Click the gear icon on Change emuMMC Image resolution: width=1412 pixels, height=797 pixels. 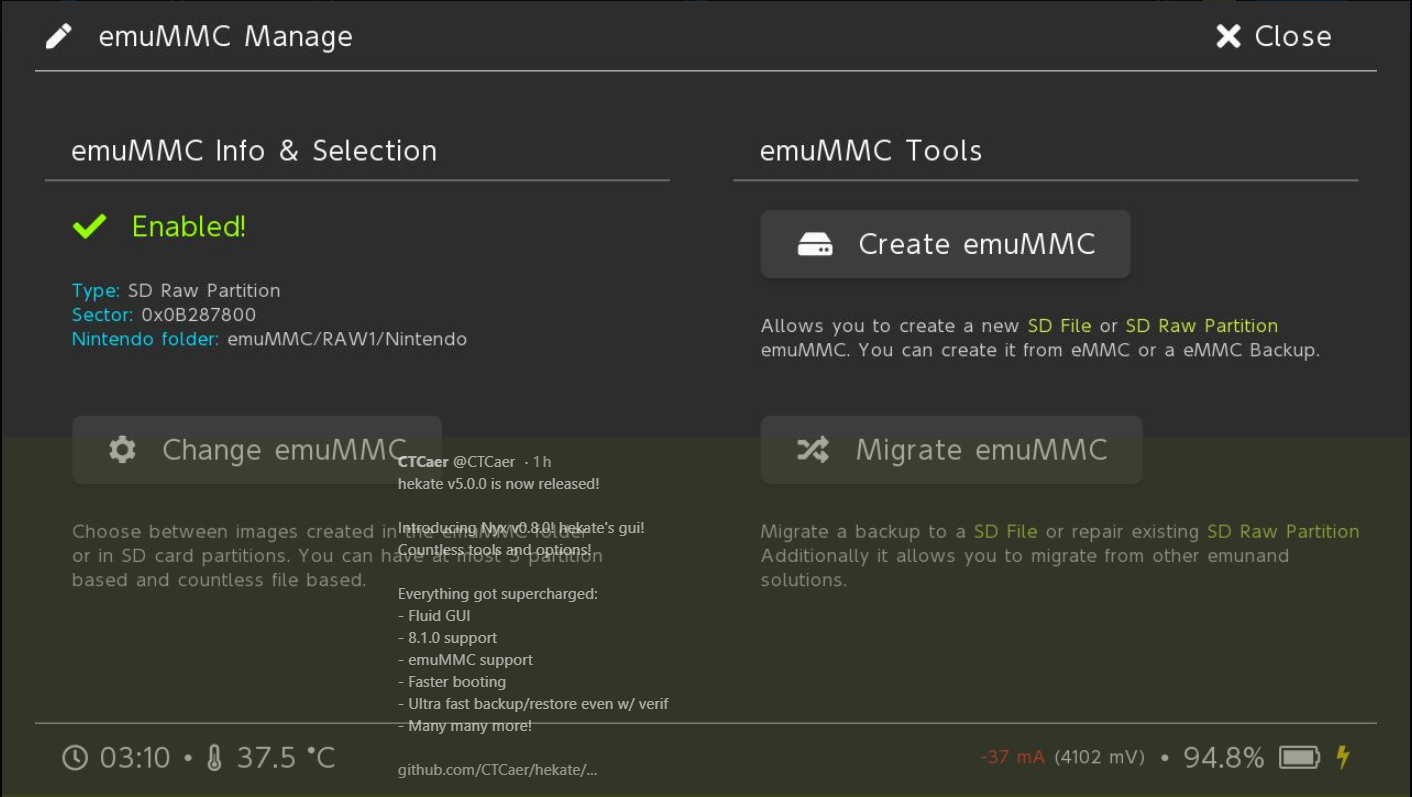tap(122, 449)
